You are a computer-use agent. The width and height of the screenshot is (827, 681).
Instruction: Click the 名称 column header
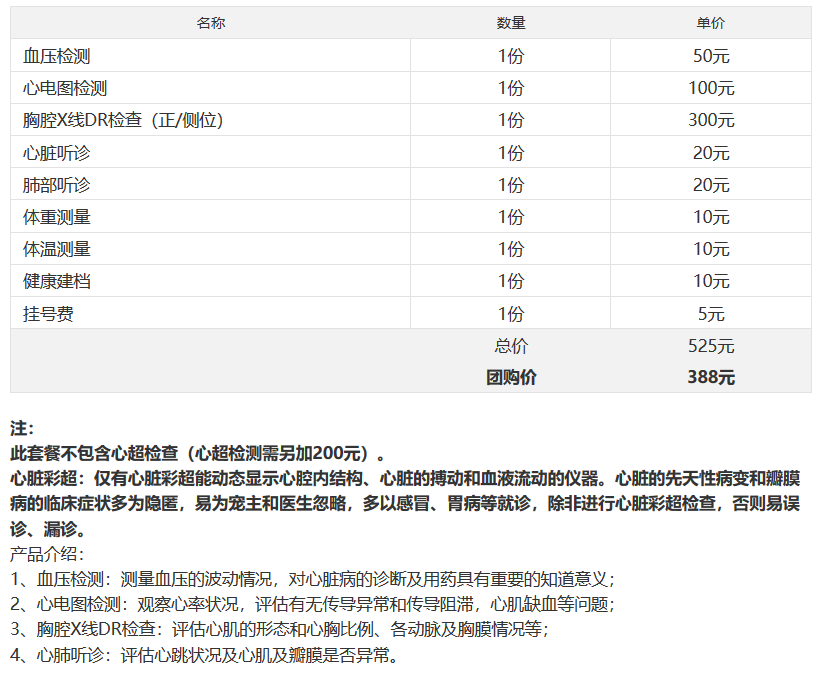(x=210, y=23)
